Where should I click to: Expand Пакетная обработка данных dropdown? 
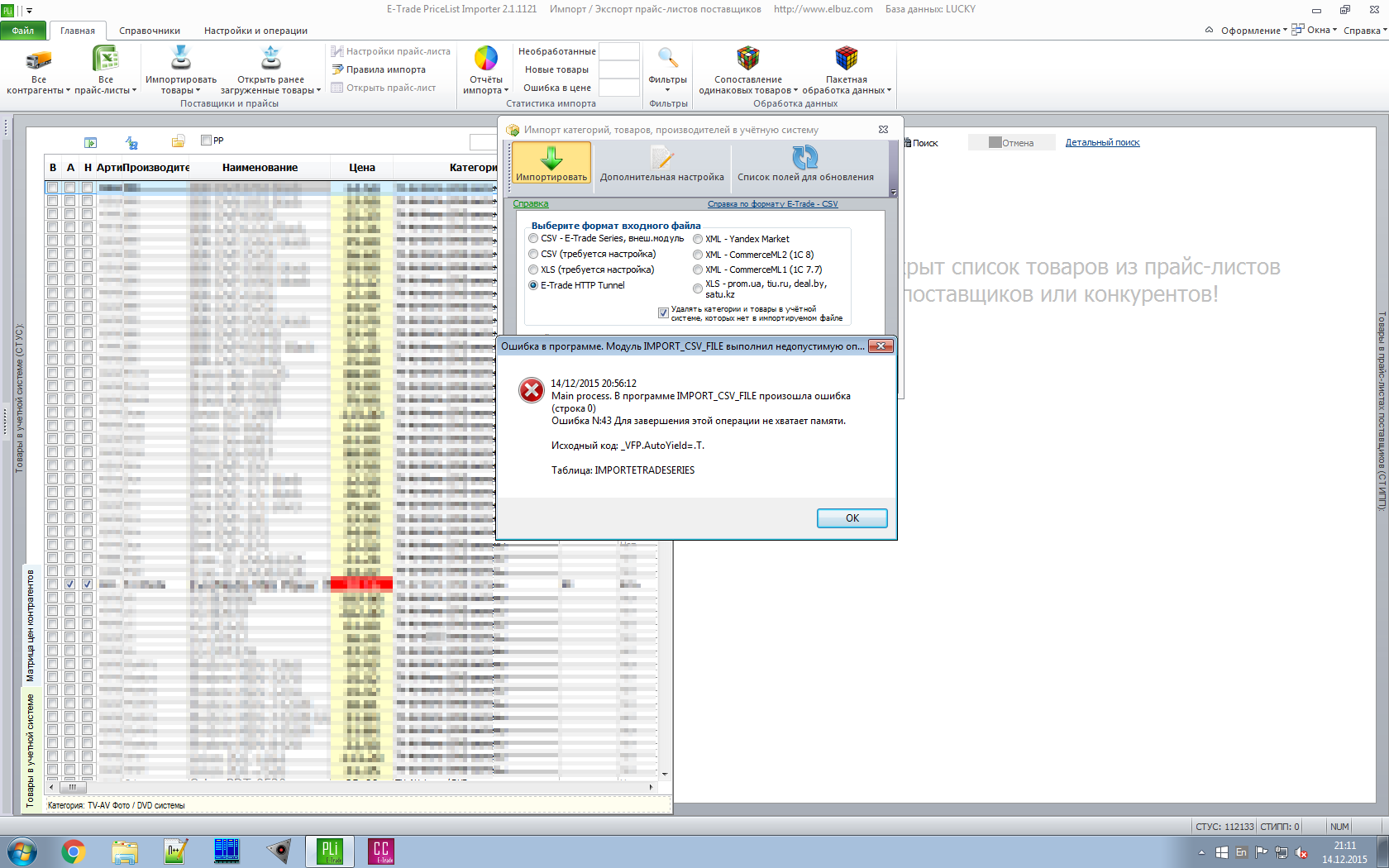pos(890,91)
